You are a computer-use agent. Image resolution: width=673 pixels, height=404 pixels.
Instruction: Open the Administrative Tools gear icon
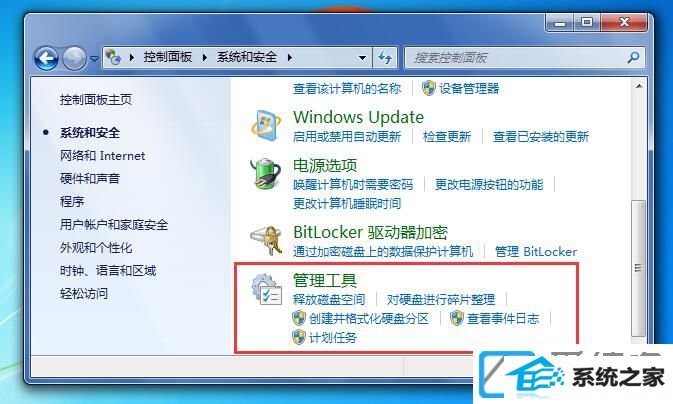click(x=267, y=289)
